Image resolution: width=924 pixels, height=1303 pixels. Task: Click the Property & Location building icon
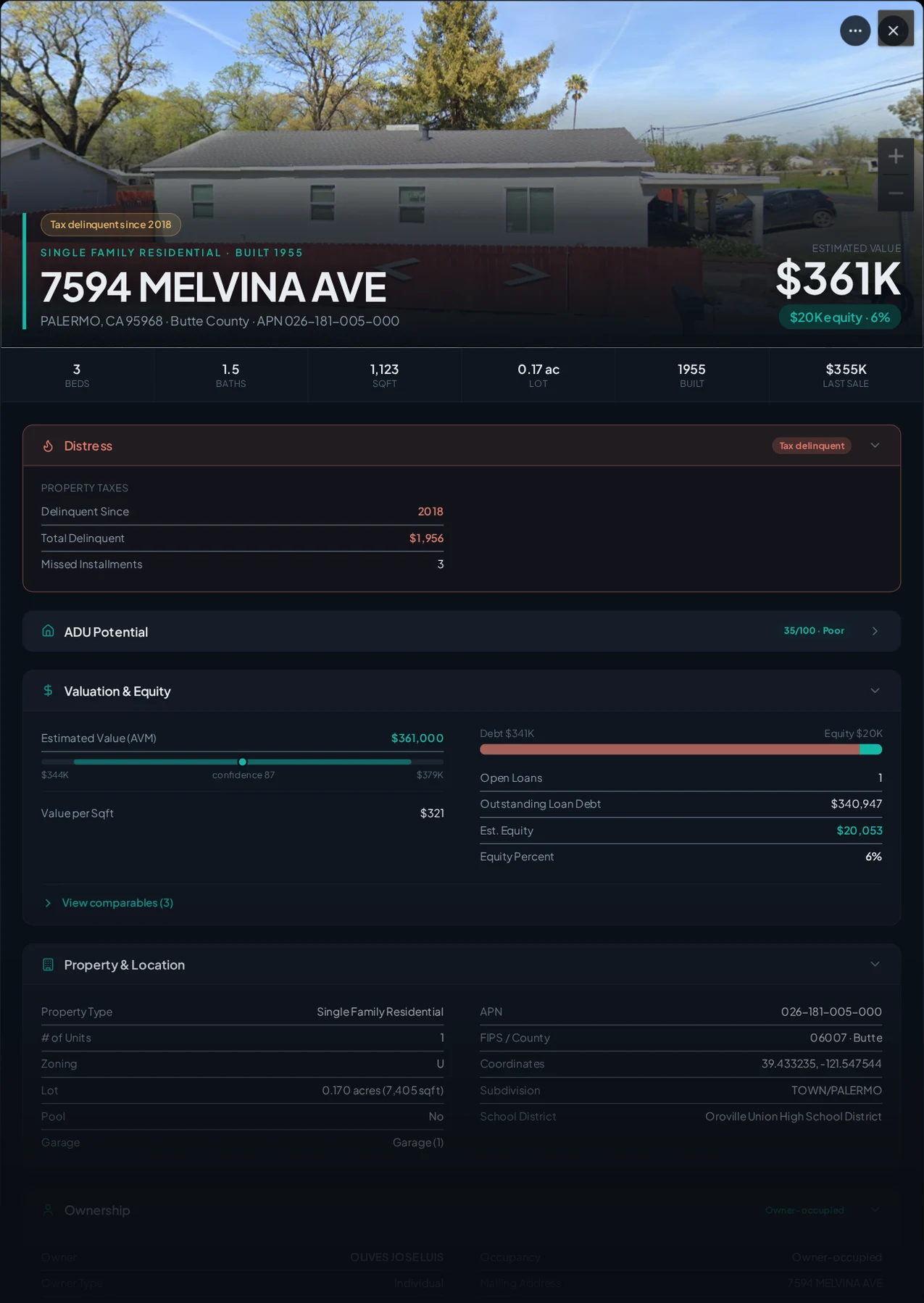(x=48, y=965)
